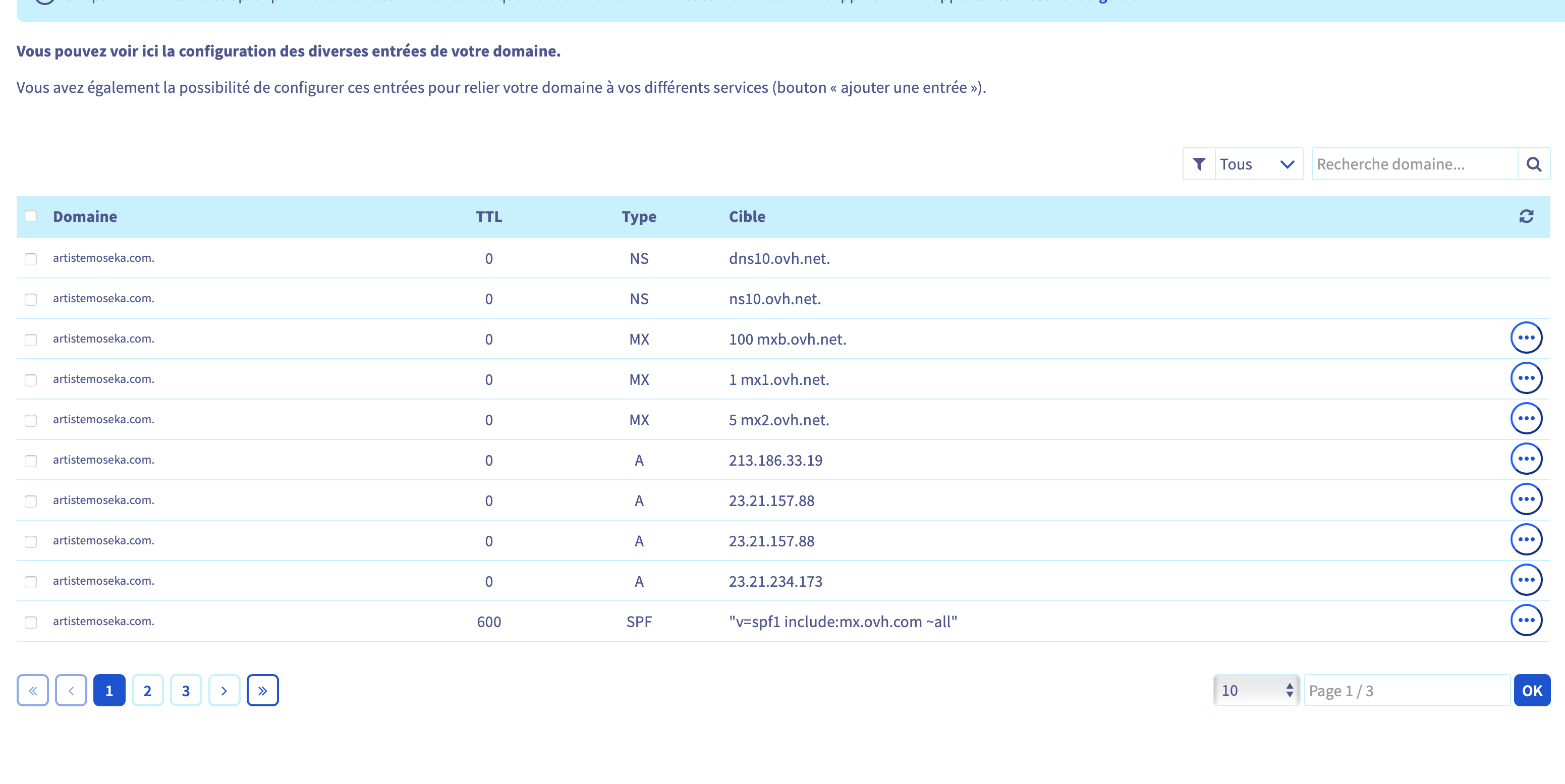Open actions menu for 23.21.234.173 row
Viewport: 1565px width, 784px height.
click(1526, 580)
